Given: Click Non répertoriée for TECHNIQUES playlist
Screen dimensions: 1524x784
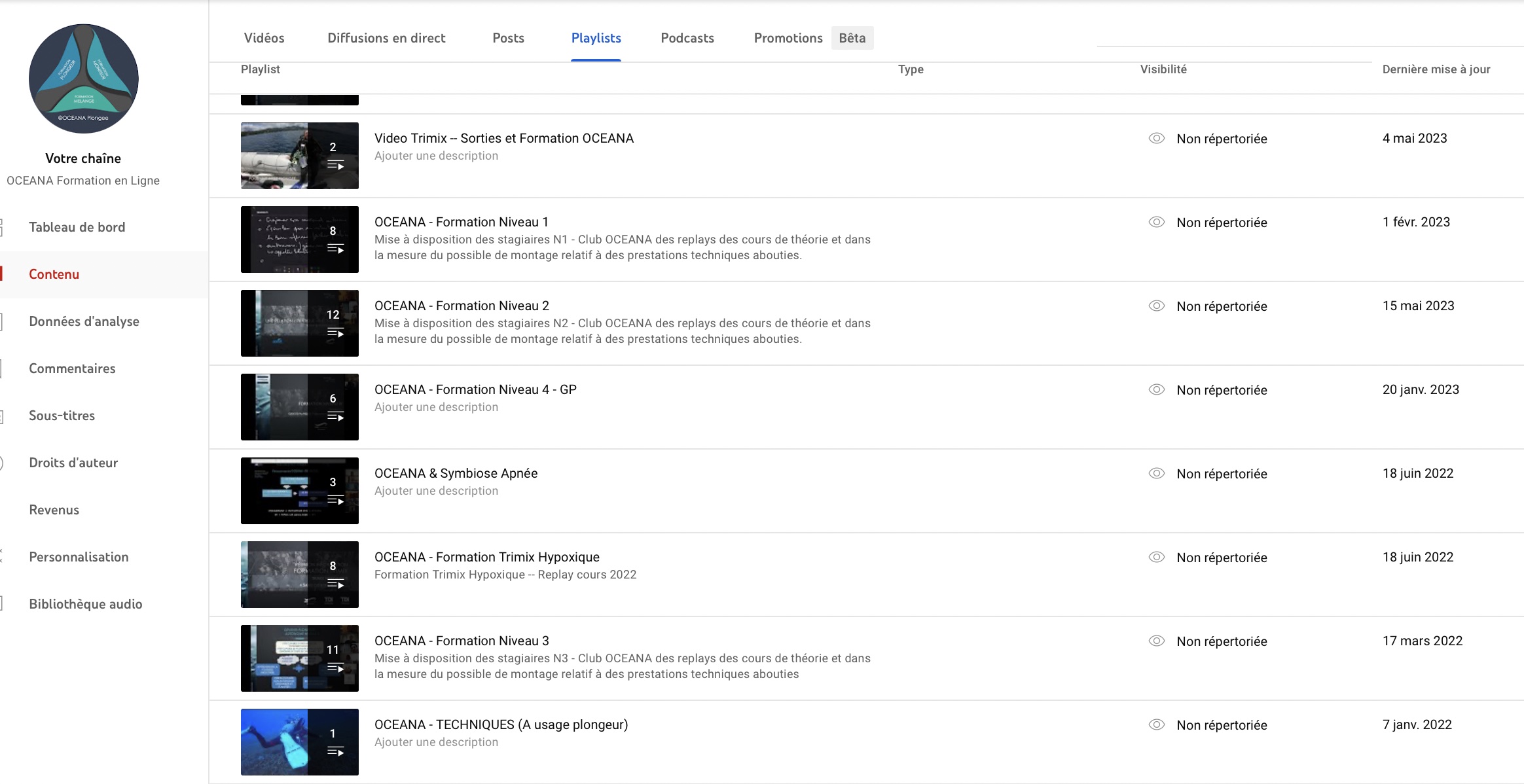Looking at the screenshot, I should [1222, 725].
